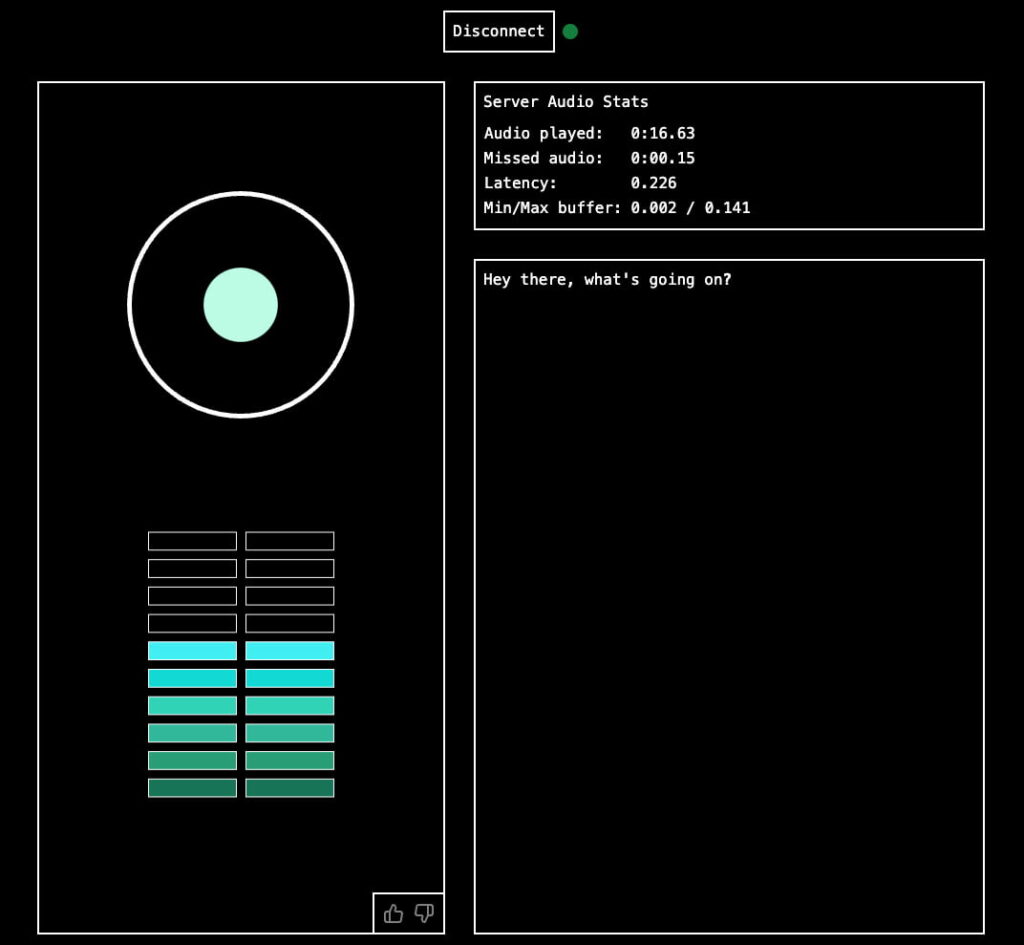Click the buffer value 0.002 / 0.141
This screenshot has width=1024, height=945.
[x=690, y=208]
